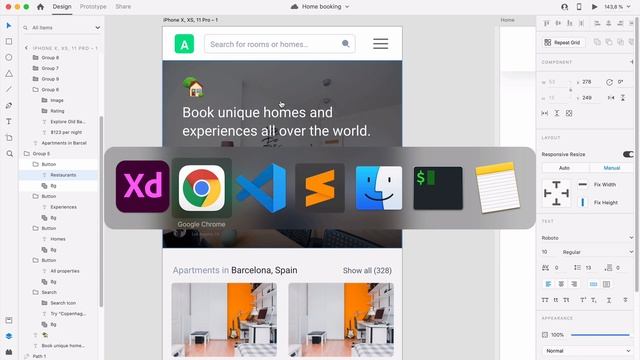The width and height of the screenshot is (640, 360).
Task: Select Auto Width text box mode
Action: 593,284
